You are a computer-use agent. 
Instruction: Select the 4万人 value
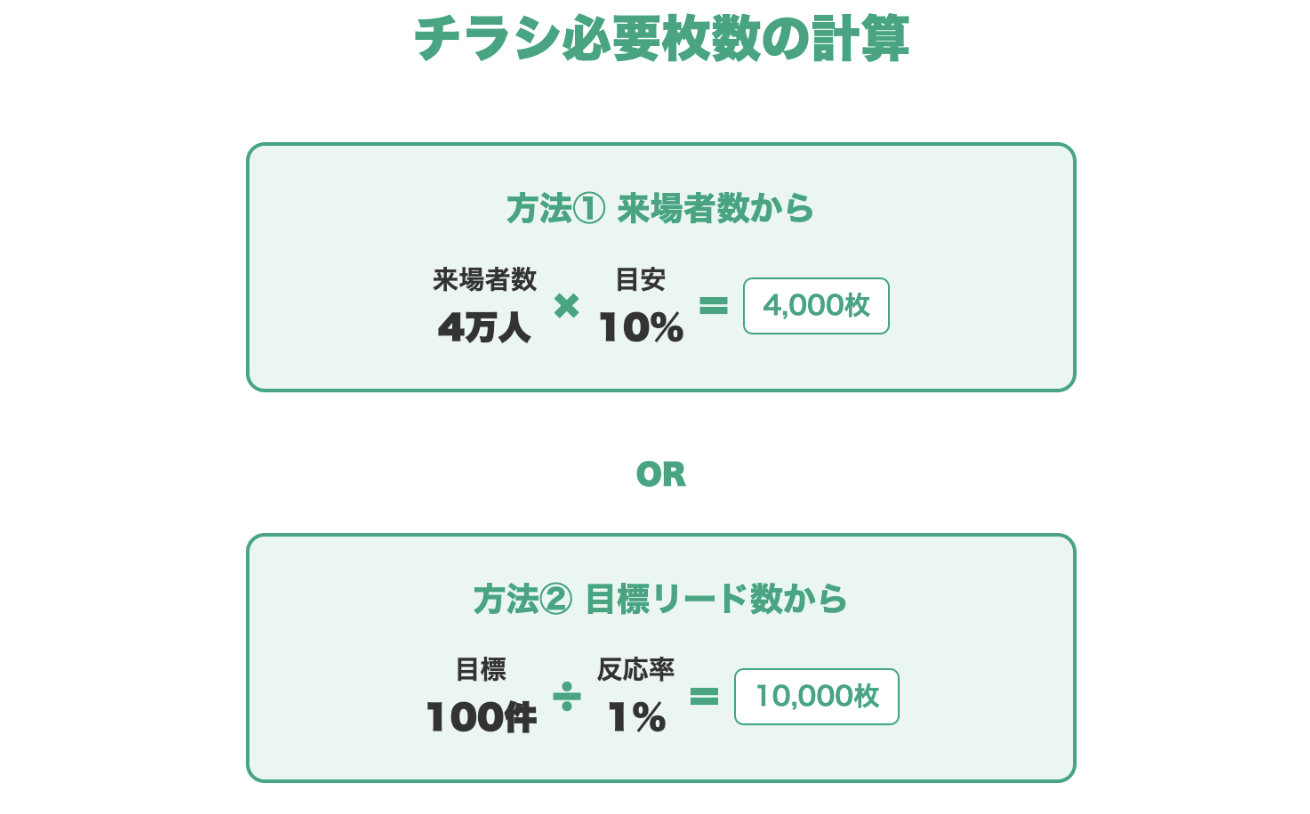(x=485, y=328)
